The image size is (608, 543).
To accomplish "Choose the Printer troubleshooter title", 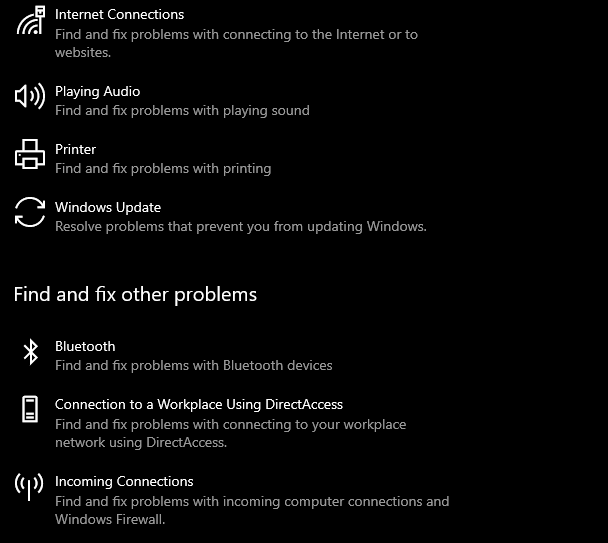I will (x=75, y=149).
